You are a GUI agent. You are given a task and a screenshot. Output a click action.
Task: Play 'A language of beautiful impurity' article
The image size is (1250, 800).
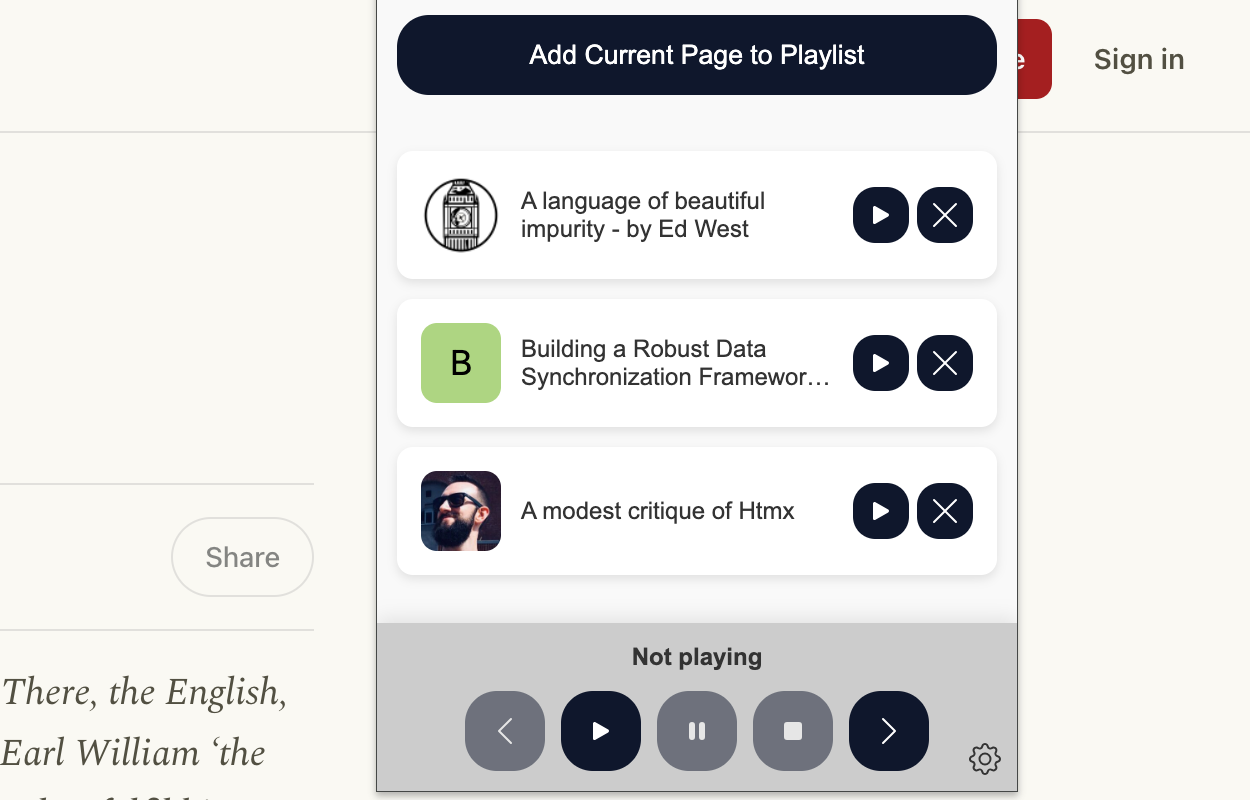[x=881, y=214]
